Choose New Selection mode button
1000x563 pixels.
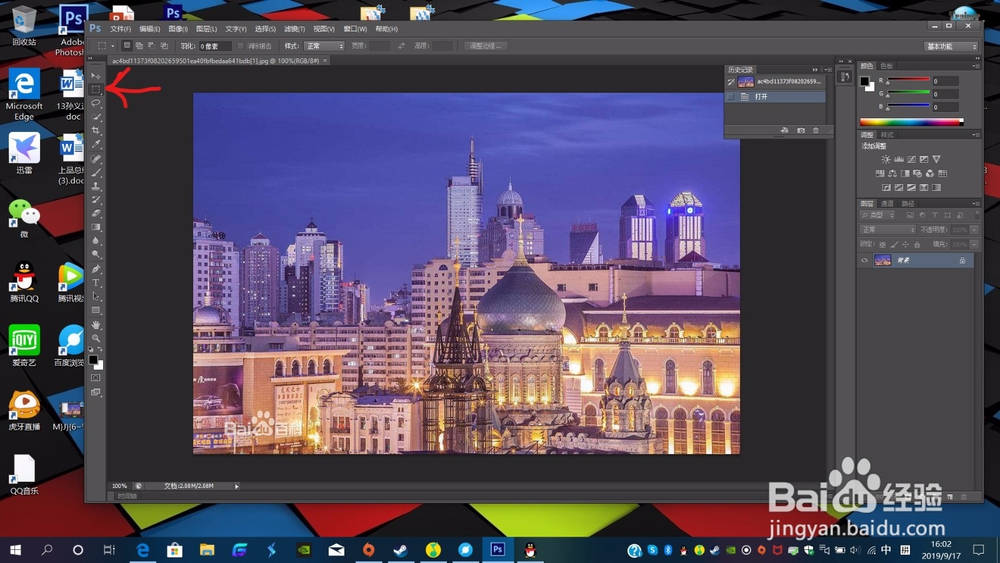point(127,46)
